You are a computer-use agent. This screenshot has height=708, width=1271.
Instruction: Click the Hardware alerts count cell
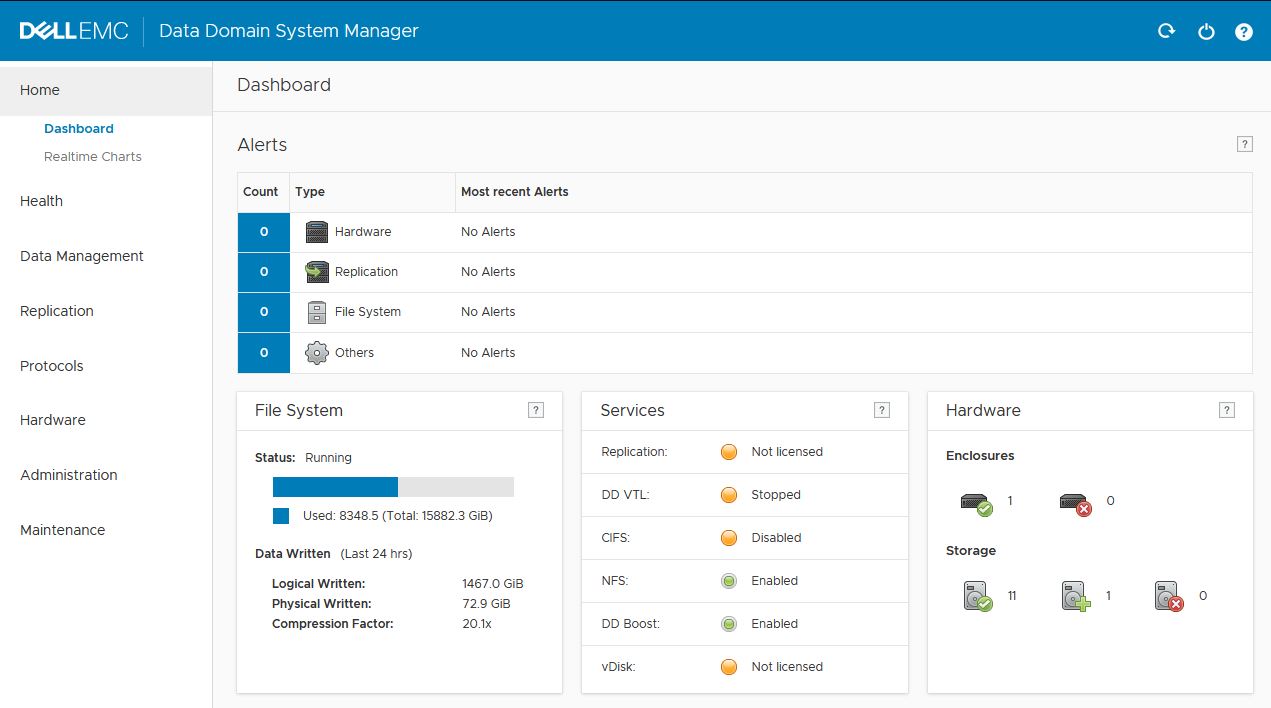click(x=264, y=232)
